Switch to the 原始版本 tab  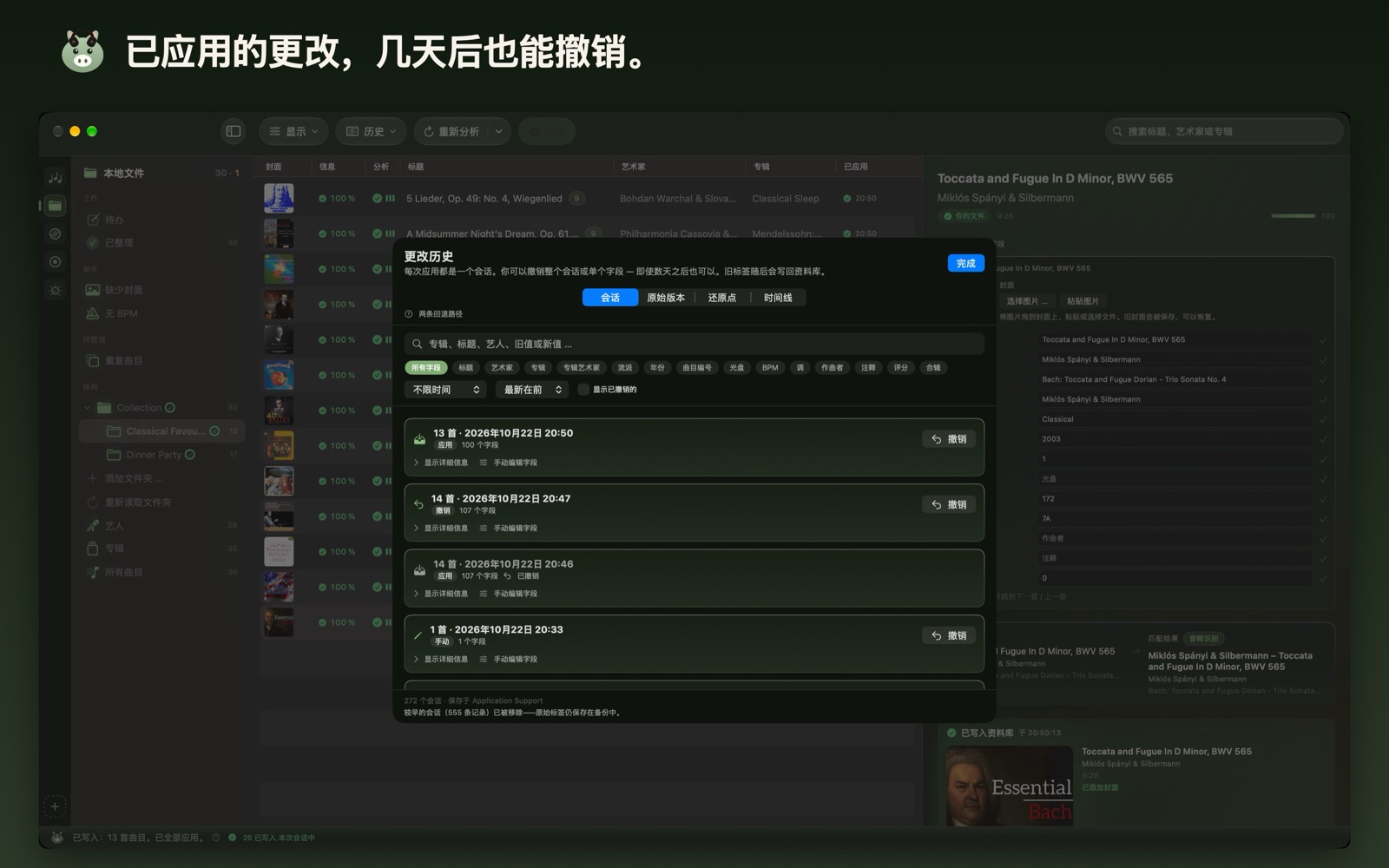tap(666, 298)
